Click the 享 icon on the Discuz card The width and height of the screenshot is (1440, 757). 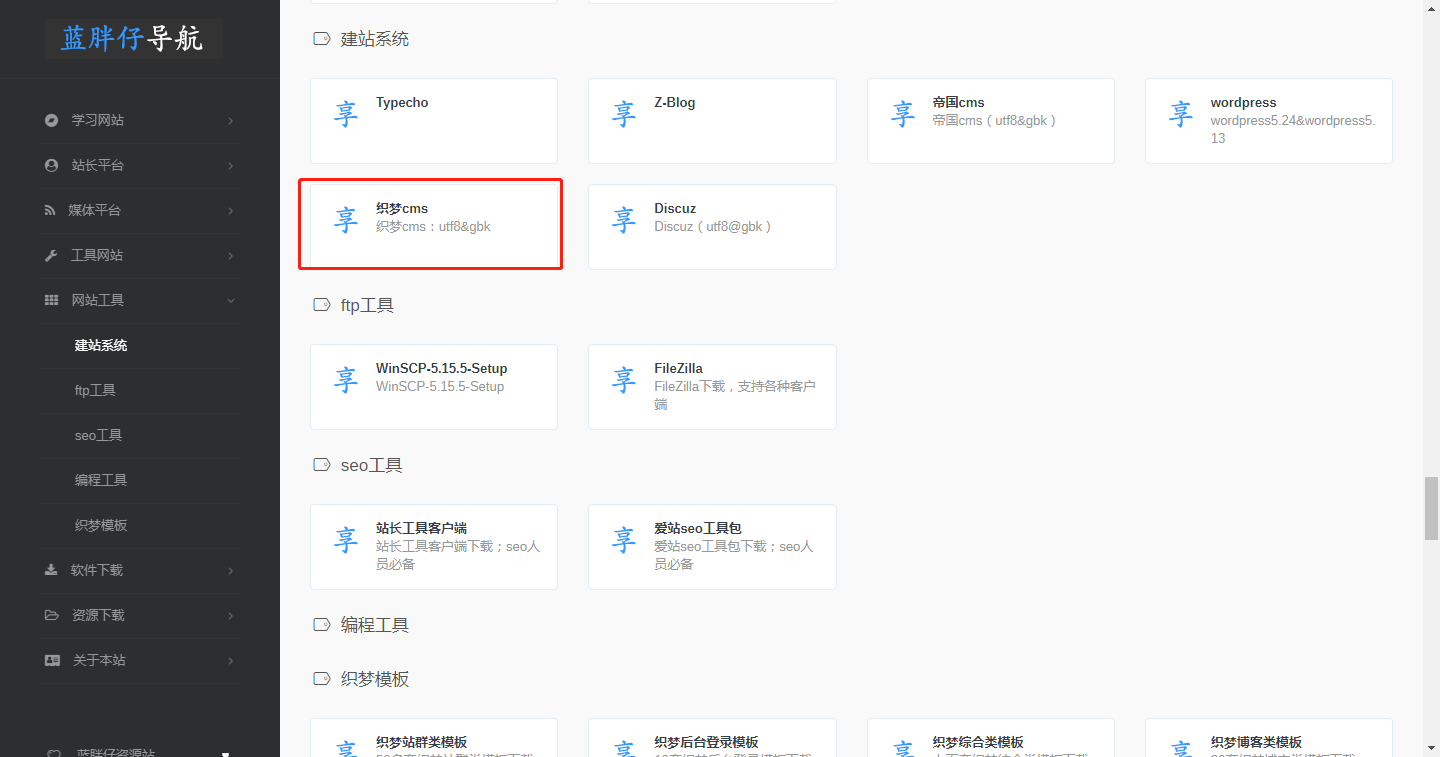coord(624,220)
